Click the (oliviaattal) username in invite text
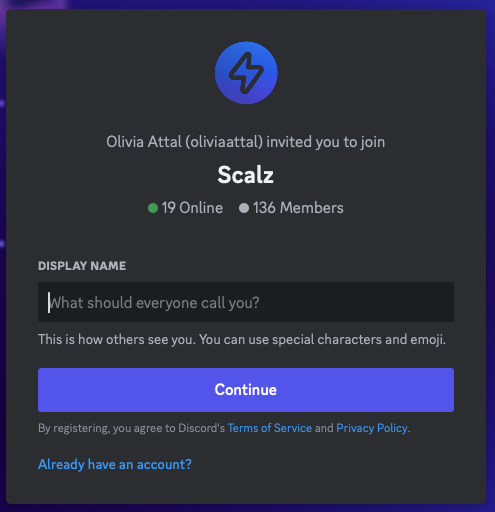 point(224,142)
